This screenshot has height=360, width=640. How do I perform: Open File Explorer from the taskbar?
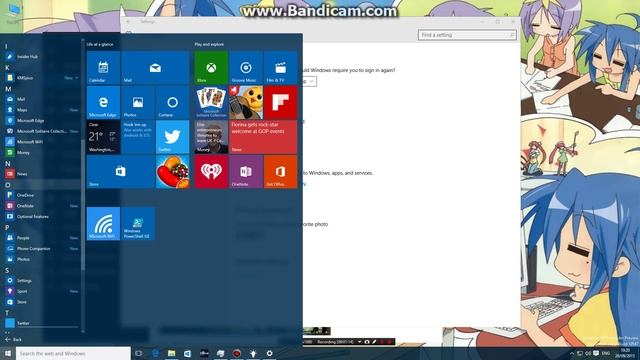(171, 353)
